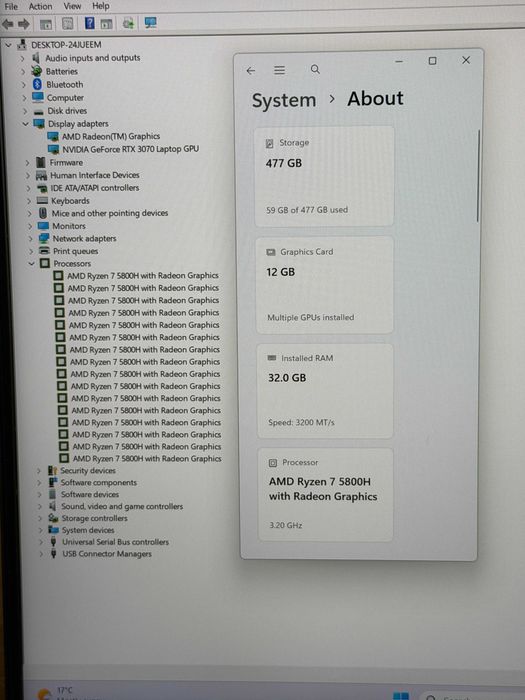Click the Keyboards category icon
Viewport: 525px width, 700px height.
tap(42, 201)
